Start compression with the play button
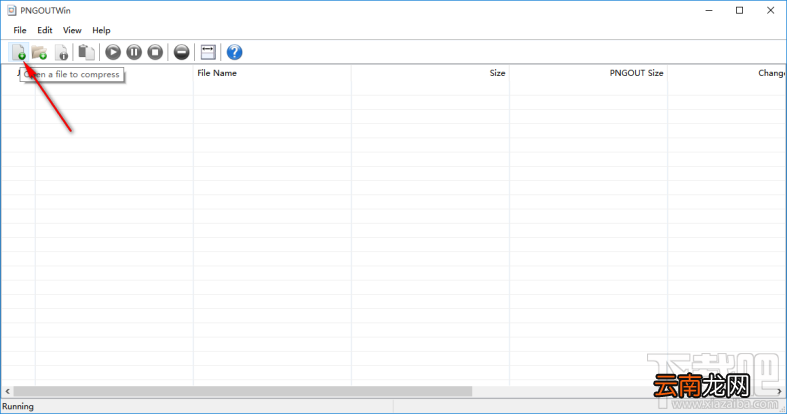 (113, 52)
